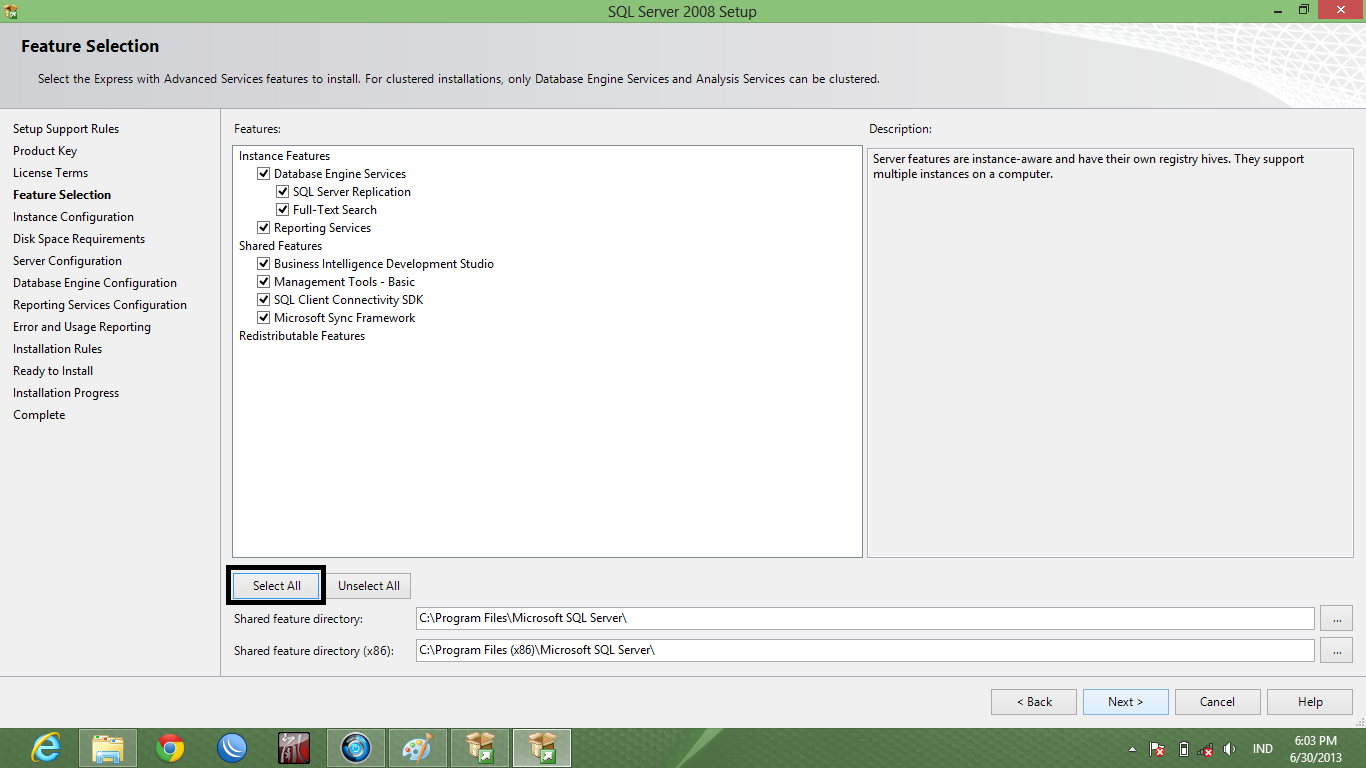Click the Ready to Install step
This screenshot has width=1366, height=768.
[53, 371]
